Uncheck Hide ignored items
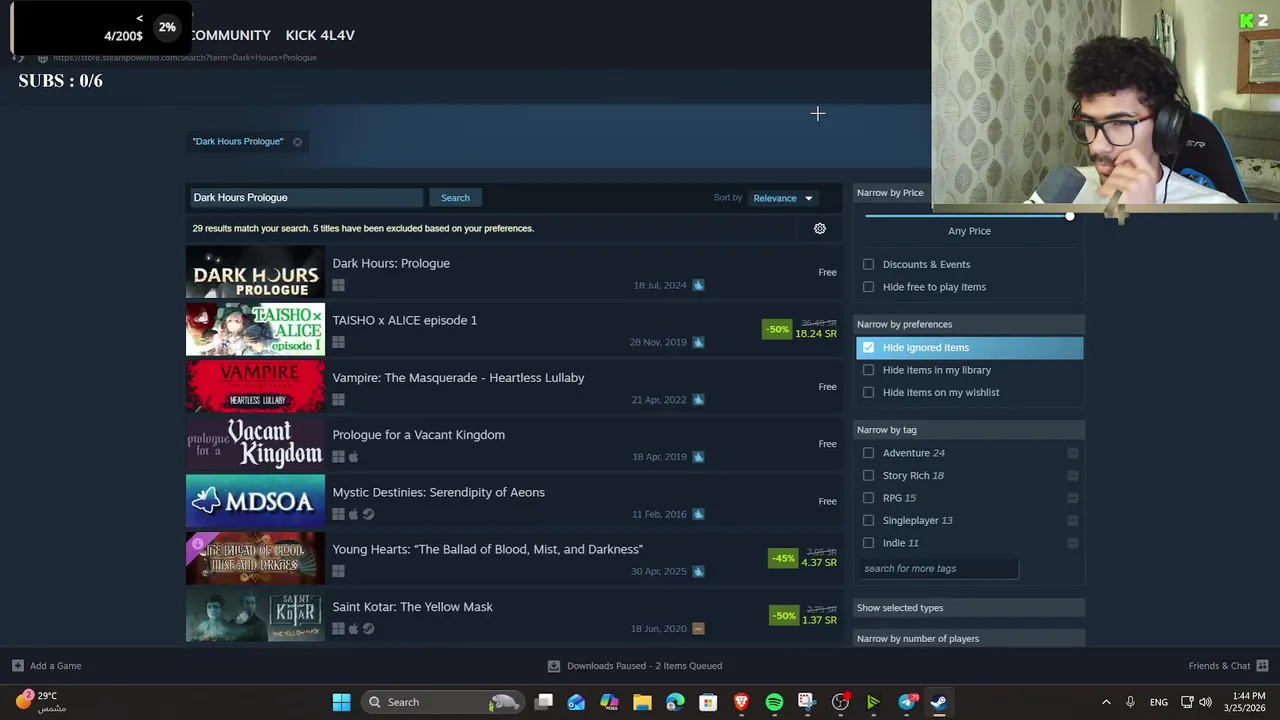This screenshot has height=720, width=1280. [x=868, y=348]
